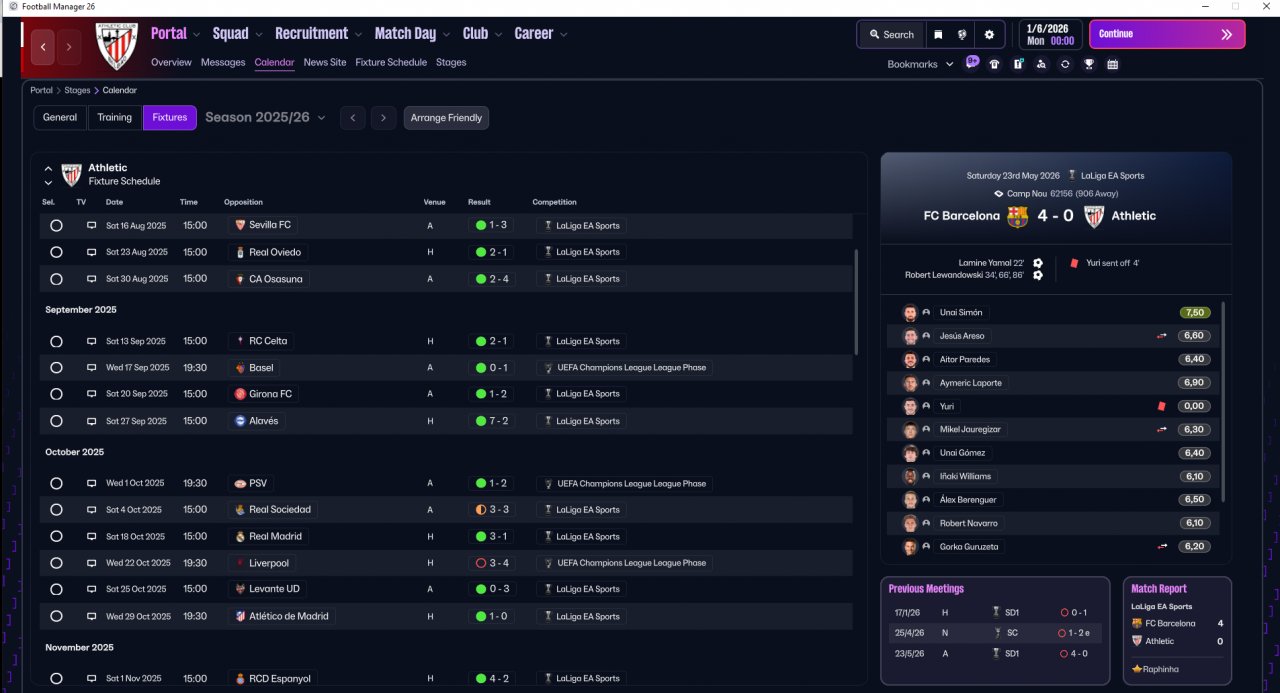Click the Stages breadcrumb link

77,90
